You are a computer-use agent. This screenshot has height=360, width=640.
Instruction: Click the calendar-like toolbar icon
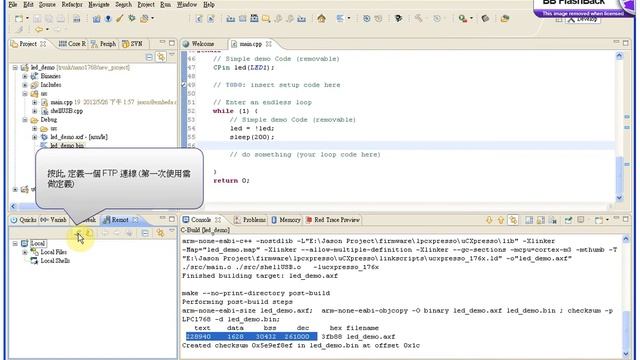pos(254,18)
